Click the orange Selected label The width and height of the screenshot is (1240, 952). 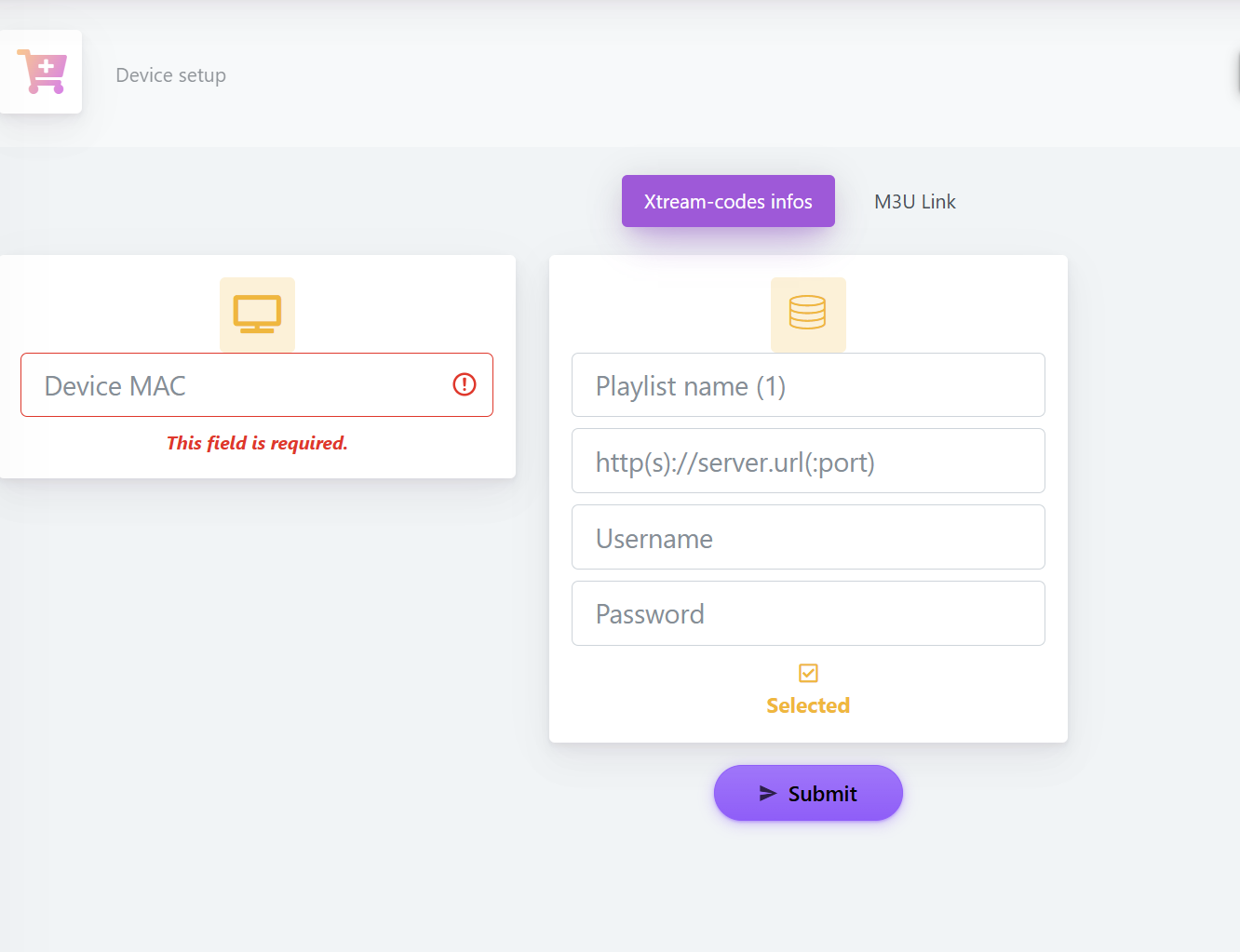(x=808, y=705)
